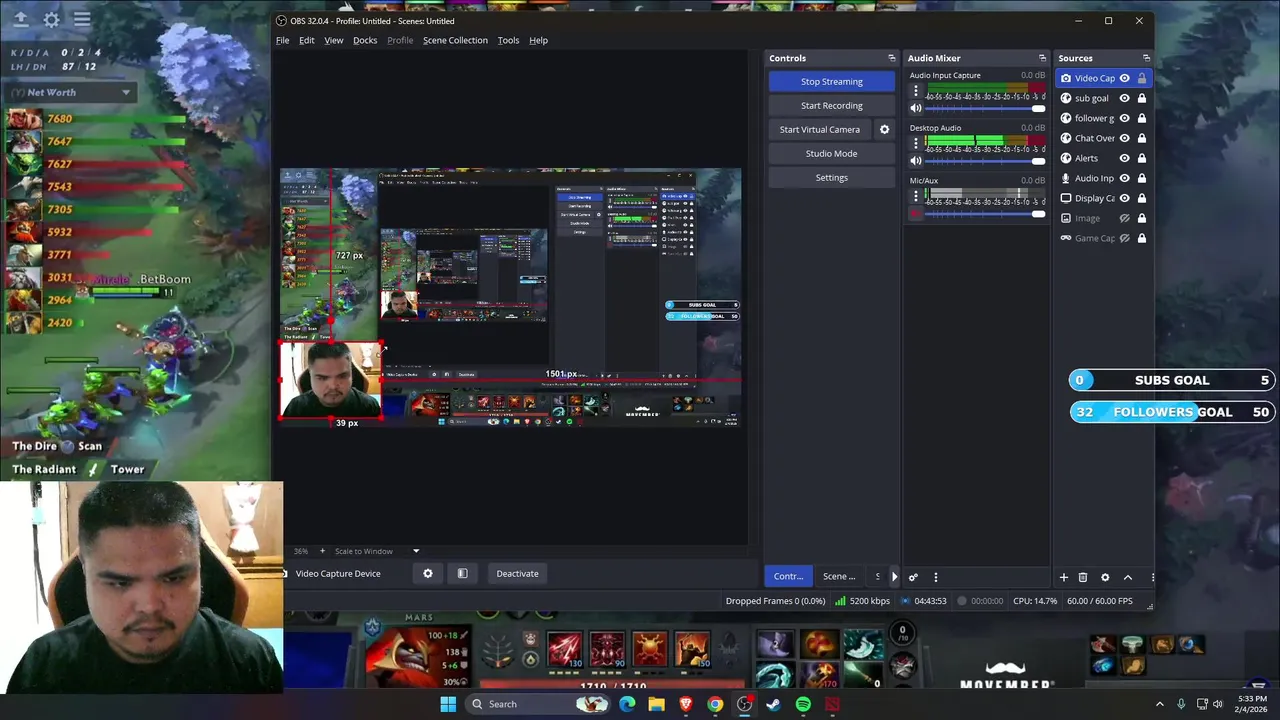
Task: Move selected source up
Action: (1128, 577)
